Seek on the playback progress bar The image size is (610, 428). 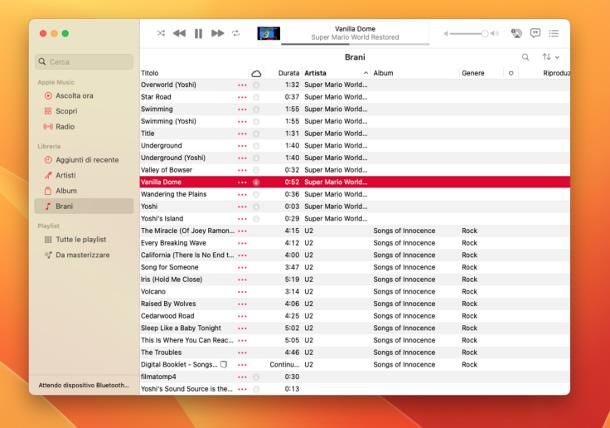click(355, 44)
